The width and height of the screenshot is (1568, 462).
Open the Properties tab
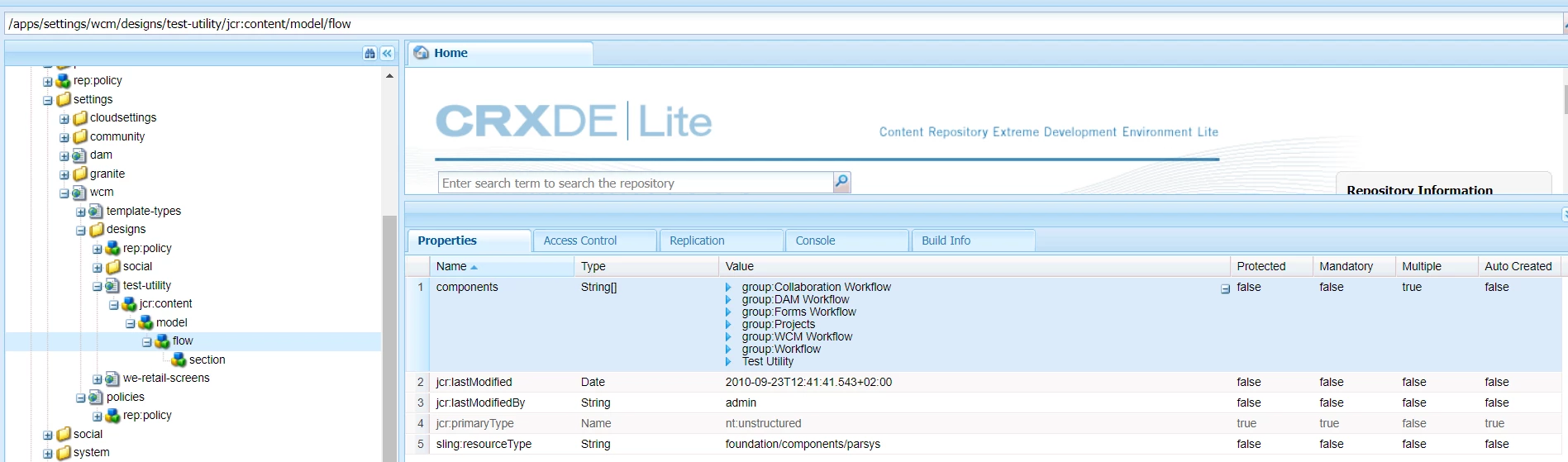[469, 241]
